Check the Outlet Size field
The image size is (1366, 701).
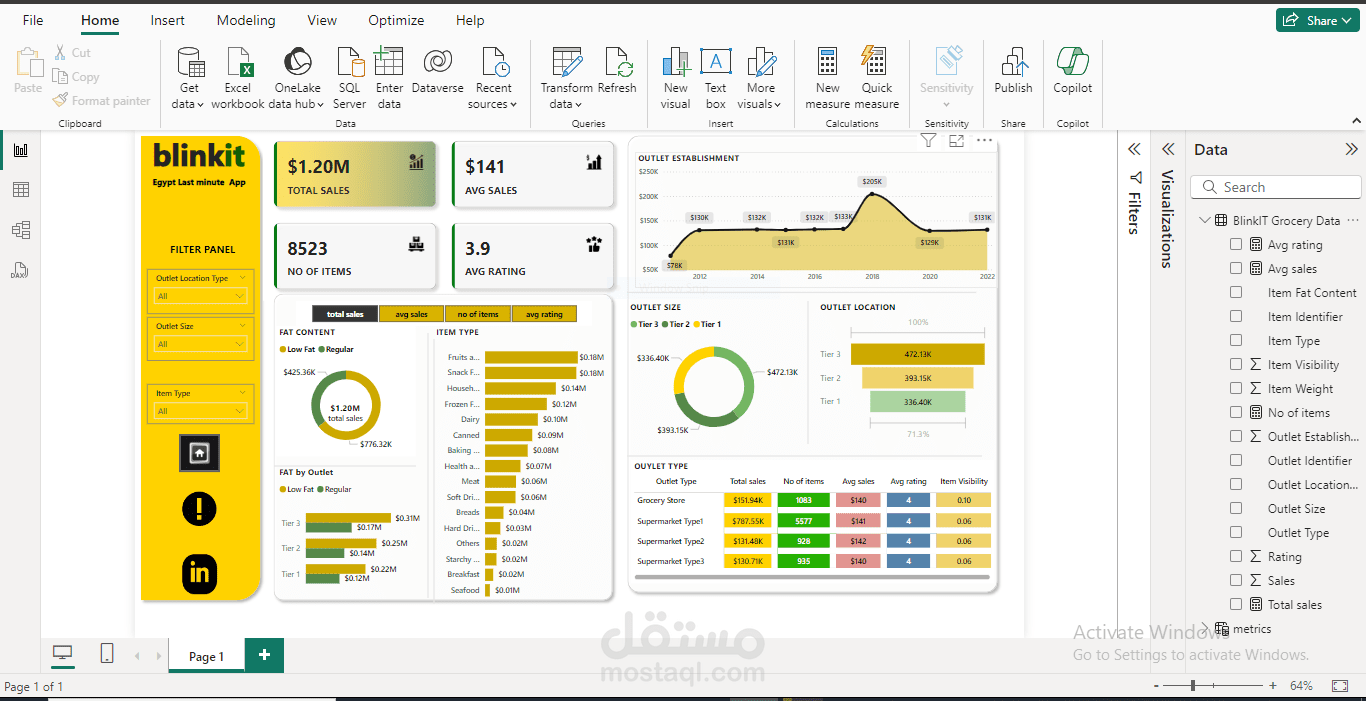tap(1236, 509)
